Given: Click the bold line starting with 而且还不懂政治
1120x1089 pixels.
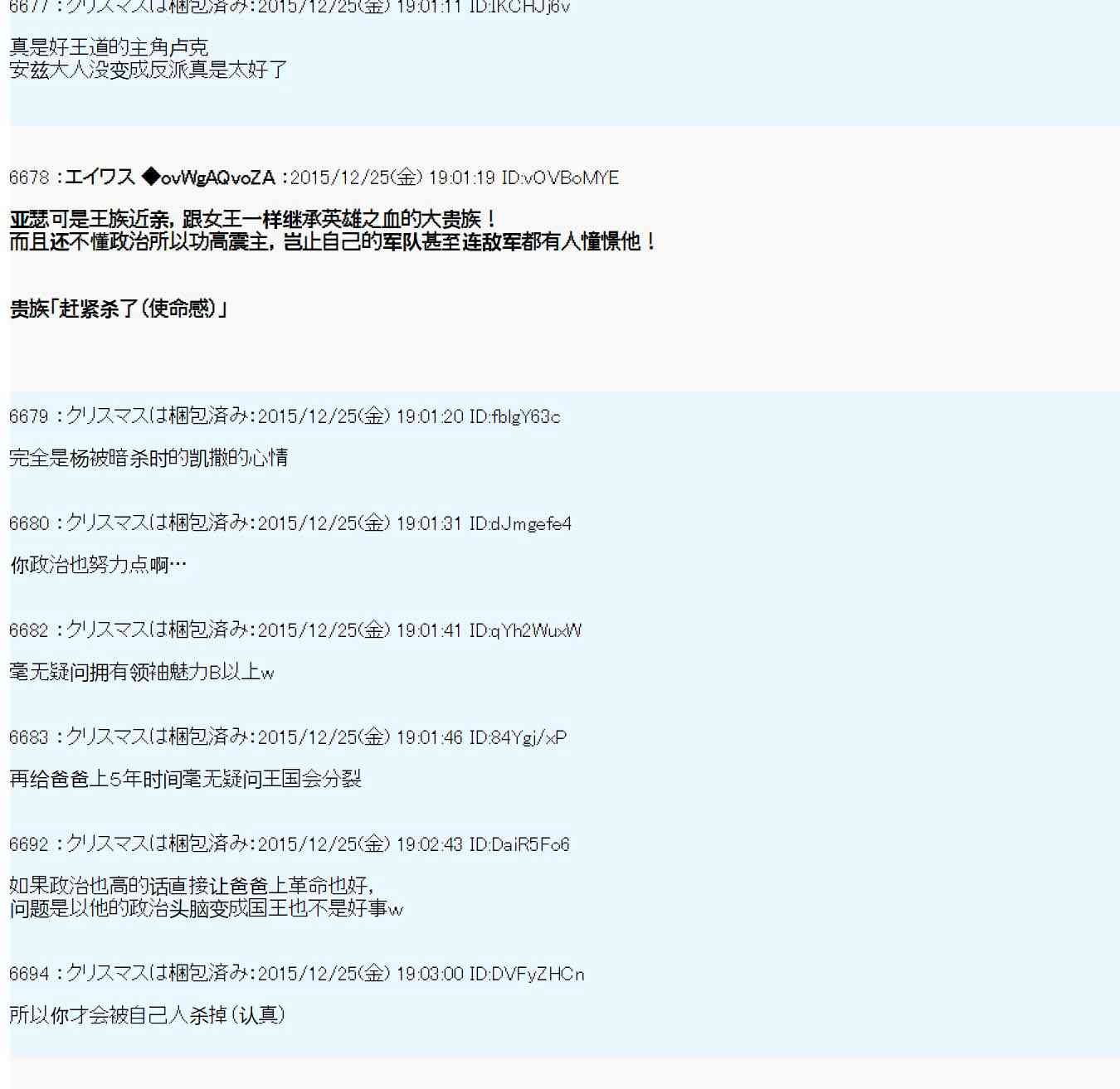Looking at the screenshot, I should tap(332, 242).
